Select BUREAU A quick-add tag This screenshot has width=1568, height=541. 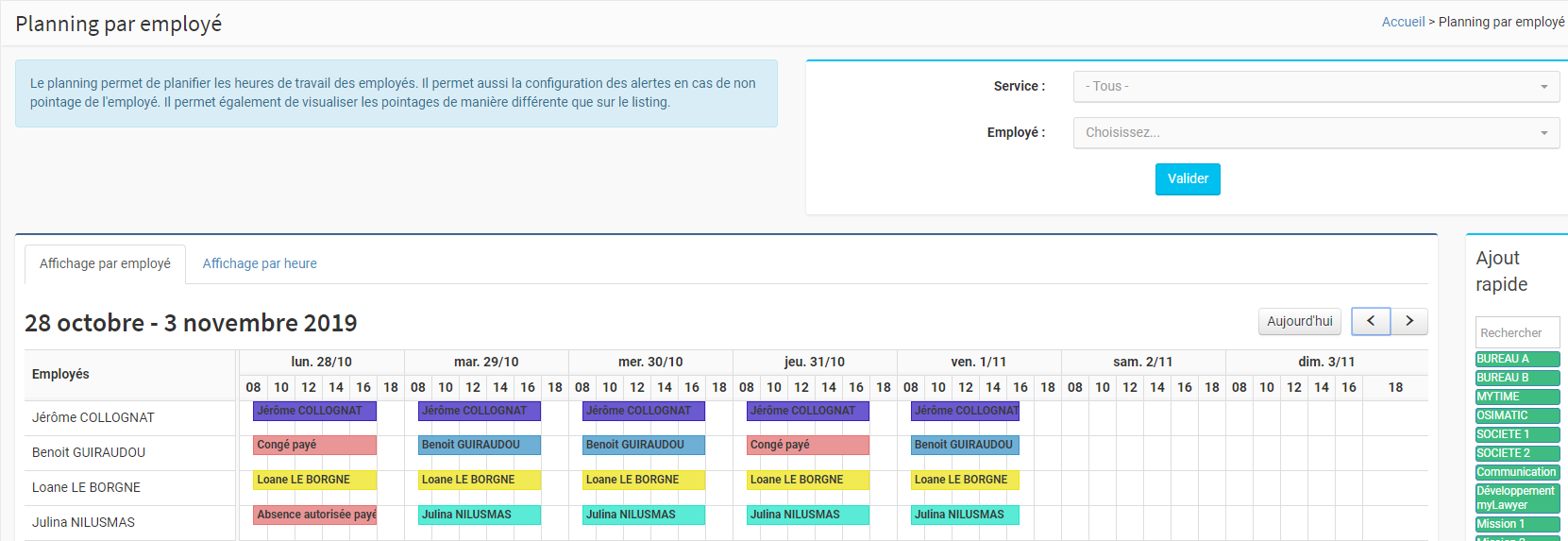(1517, 359)
